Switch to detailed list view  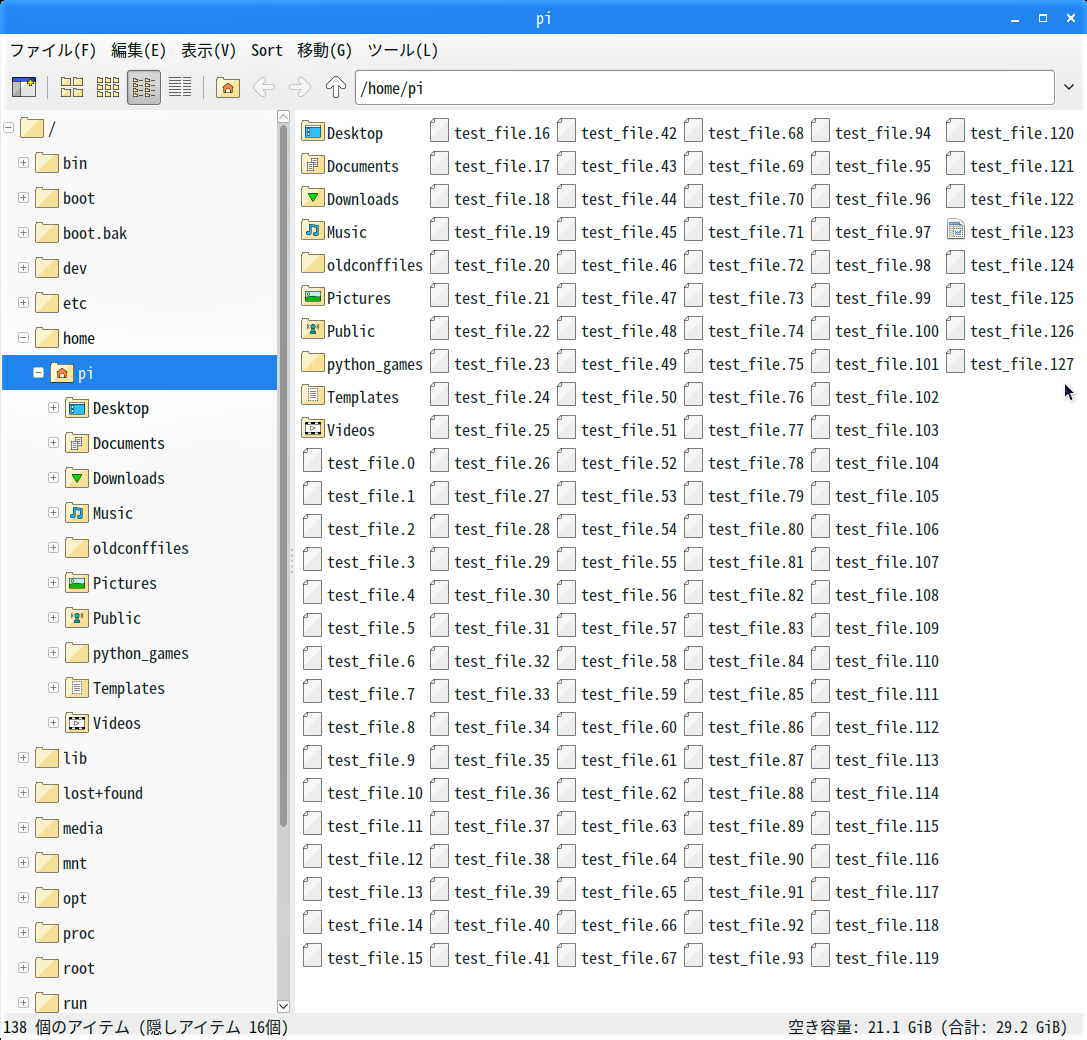[180, 87]
